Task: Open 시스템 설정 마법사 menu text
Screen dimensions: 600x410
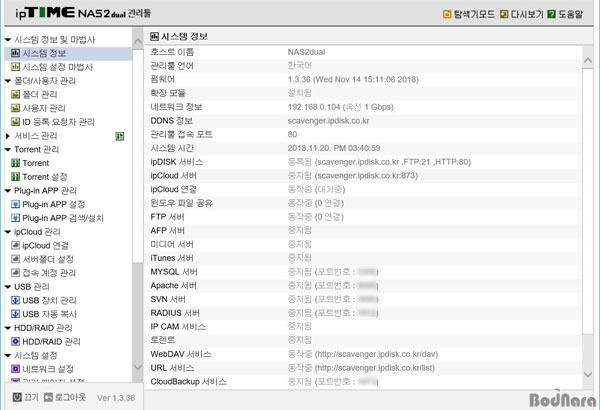Action: point(57,67)
